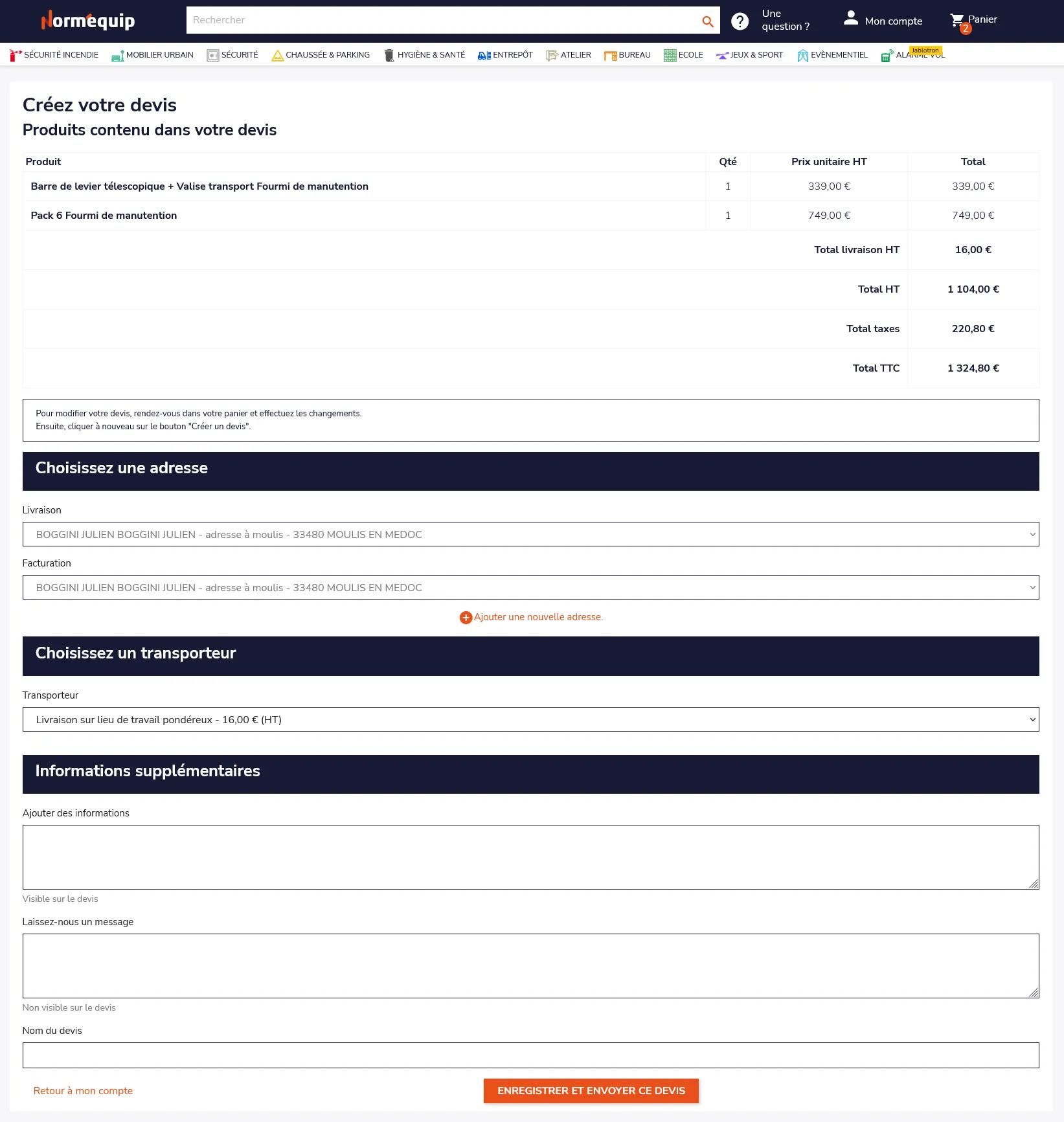Open the Mobilier Urbain menu

click(153, 55)
